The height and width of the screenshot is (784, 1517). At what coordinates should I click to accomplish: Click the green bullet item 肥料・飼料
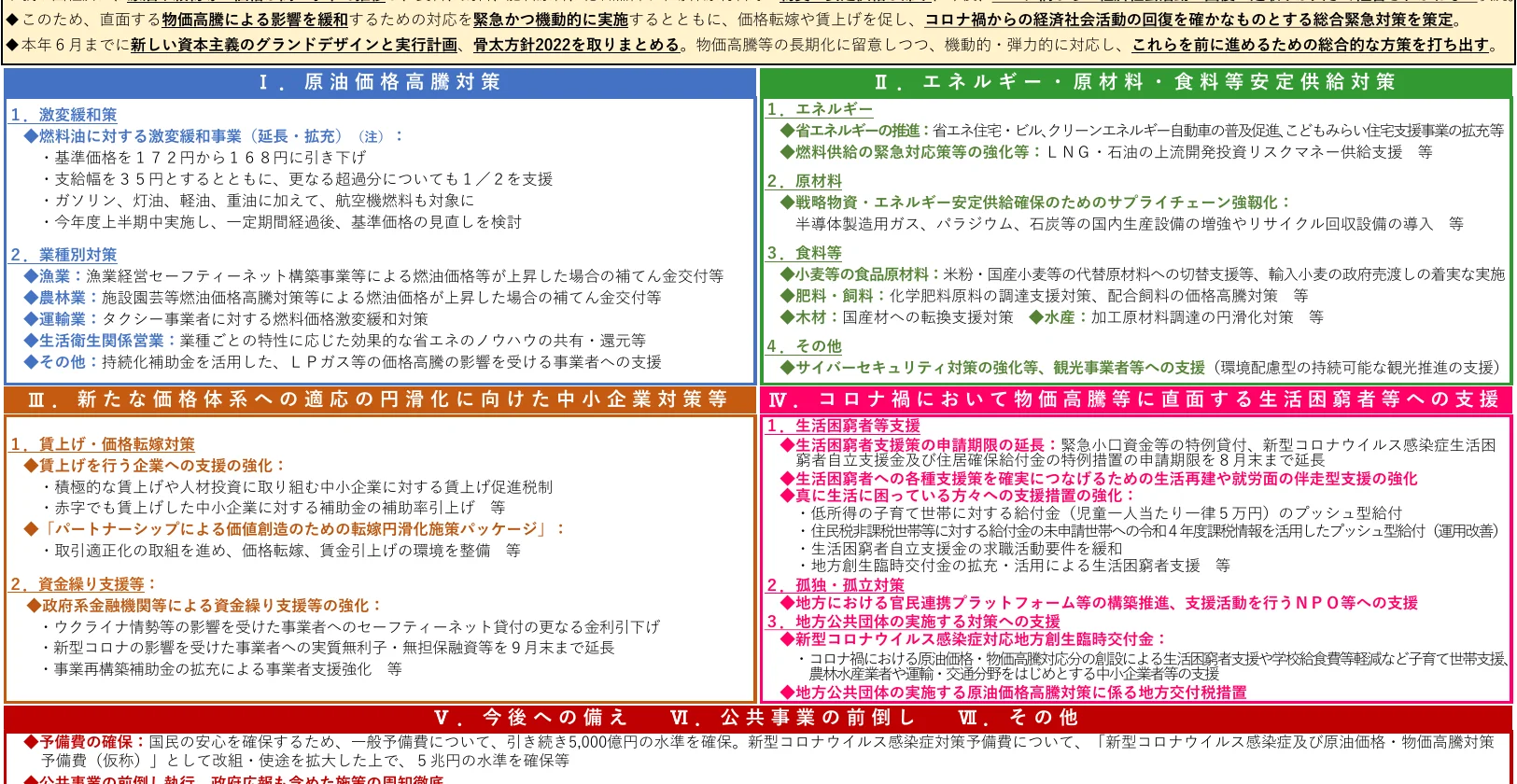pyautogui.click(x=834, y=296)
